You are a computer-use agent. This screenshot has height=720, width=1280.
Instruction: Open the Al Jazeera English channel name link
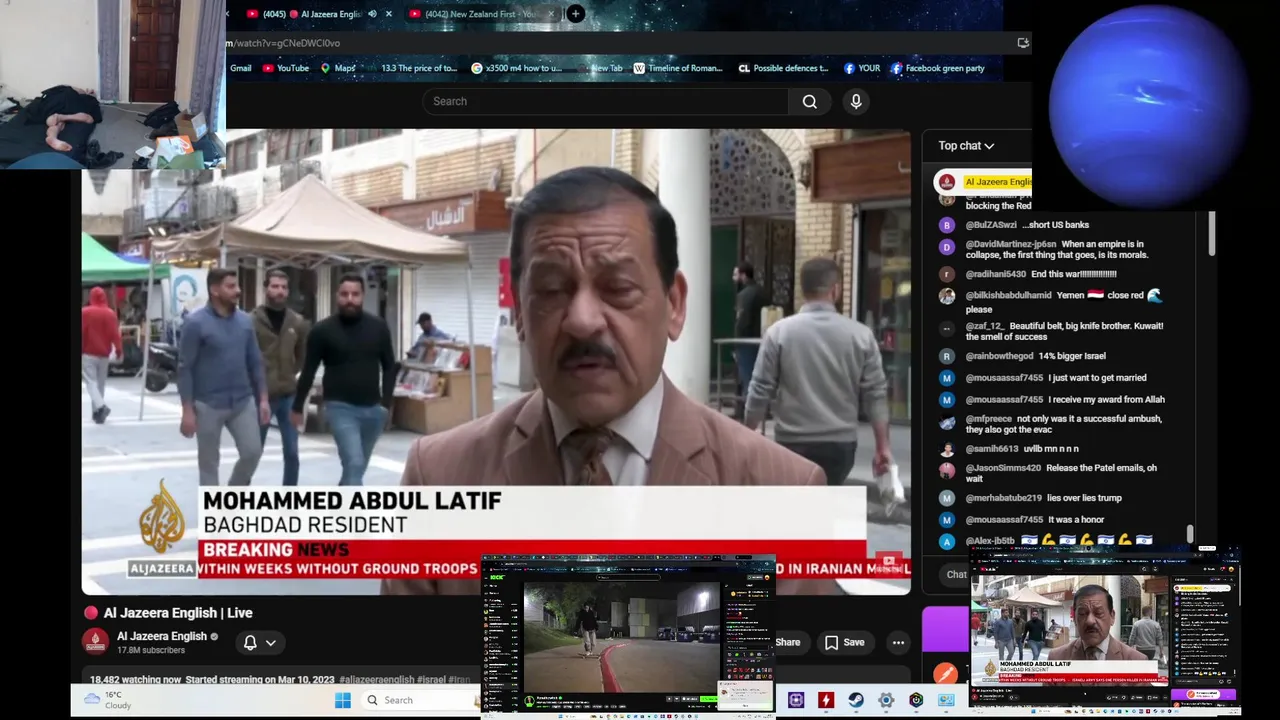(x=161, y=636)
